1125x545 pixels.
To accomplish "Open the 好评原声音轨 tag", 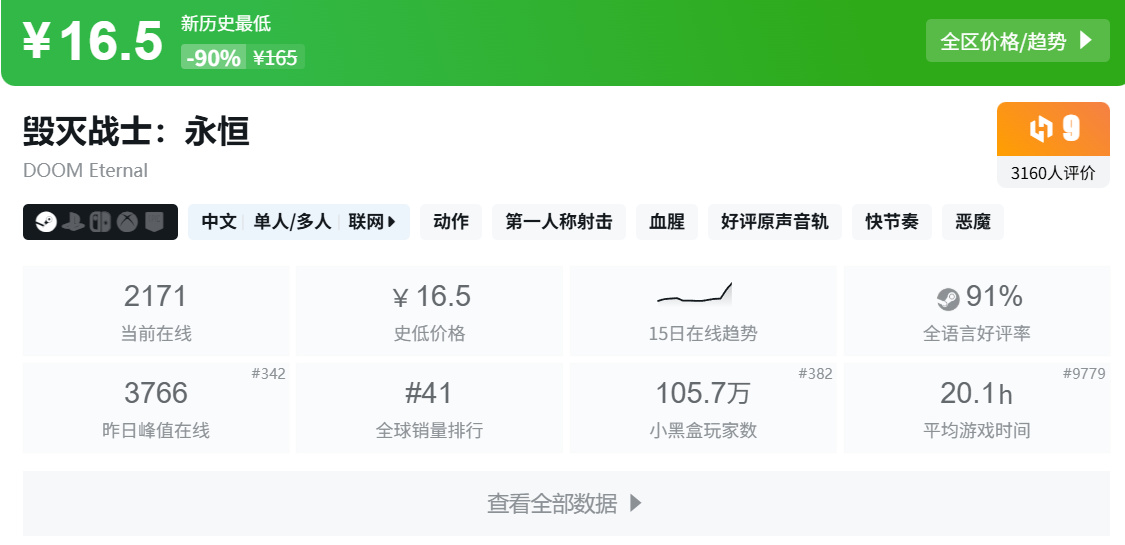I will coord(775,222).
